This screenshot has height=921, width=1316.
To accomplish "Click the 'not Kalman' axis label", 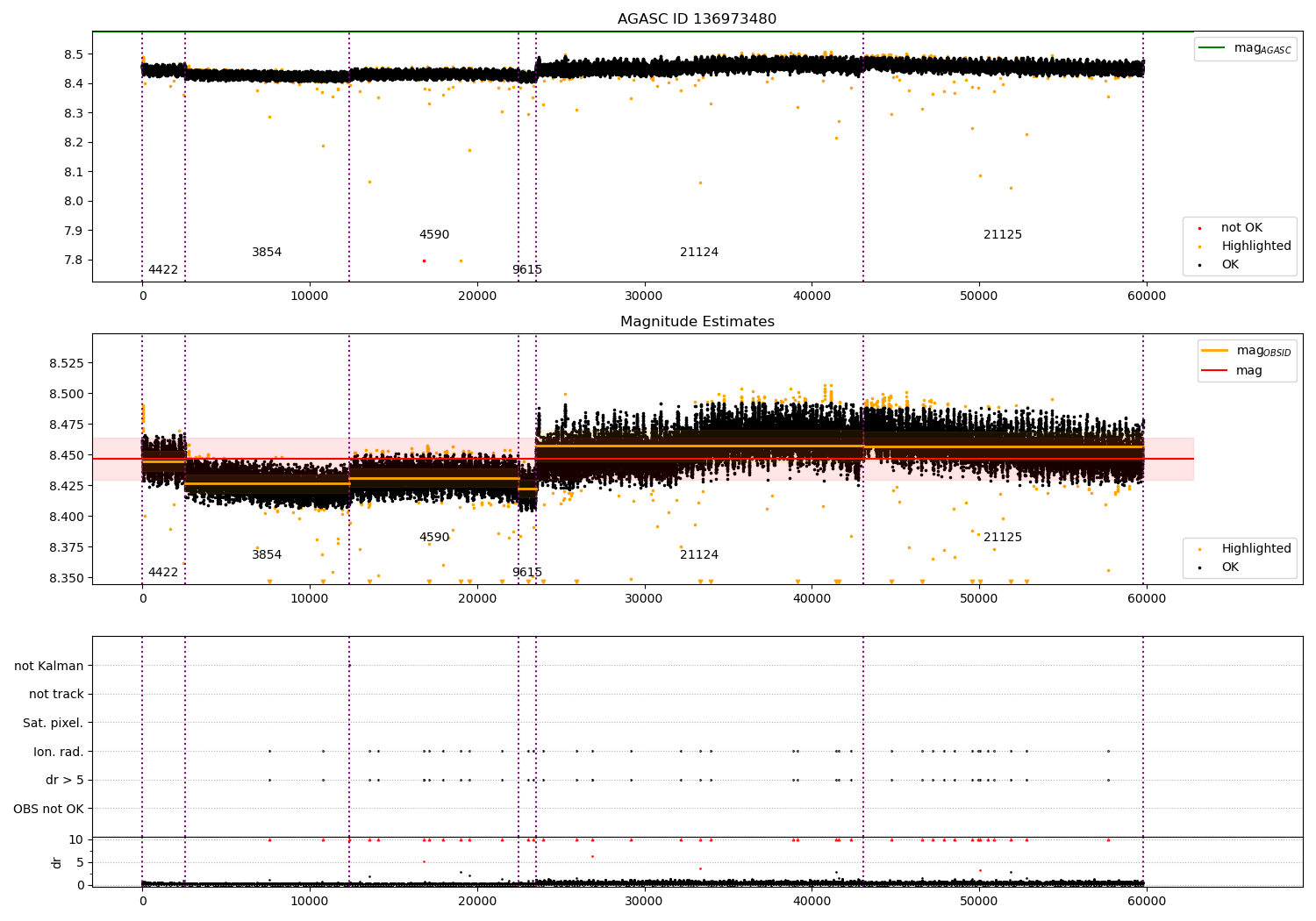I will click(x=49, y=666).
